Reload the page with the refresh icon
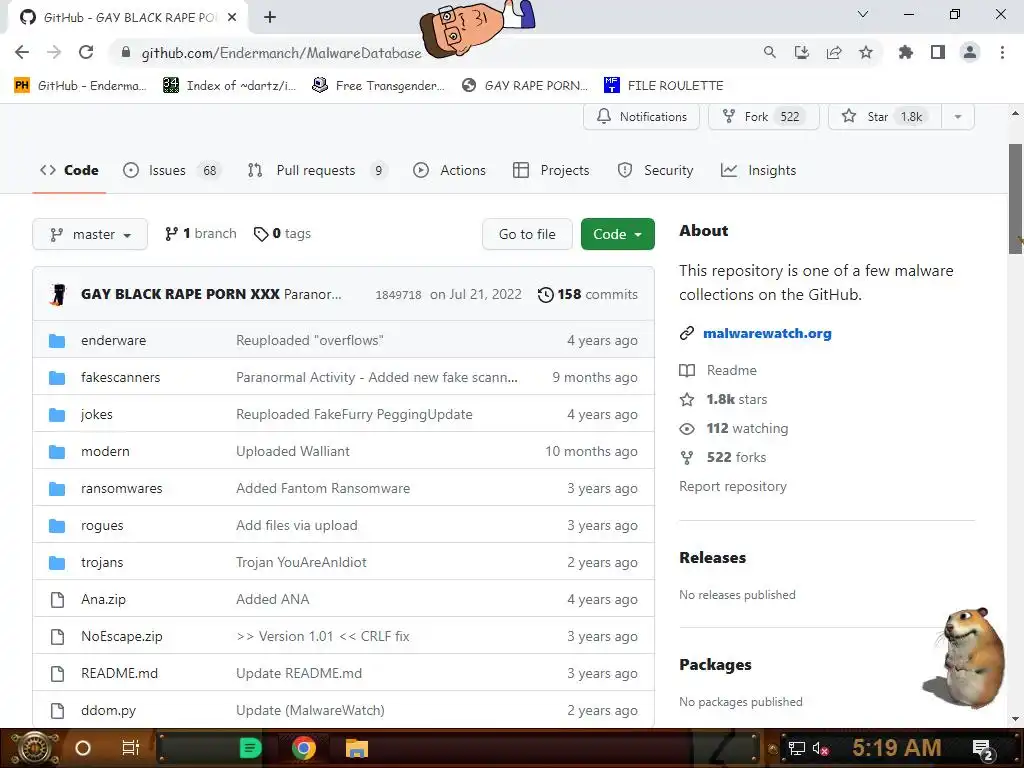 pos(86,52)
